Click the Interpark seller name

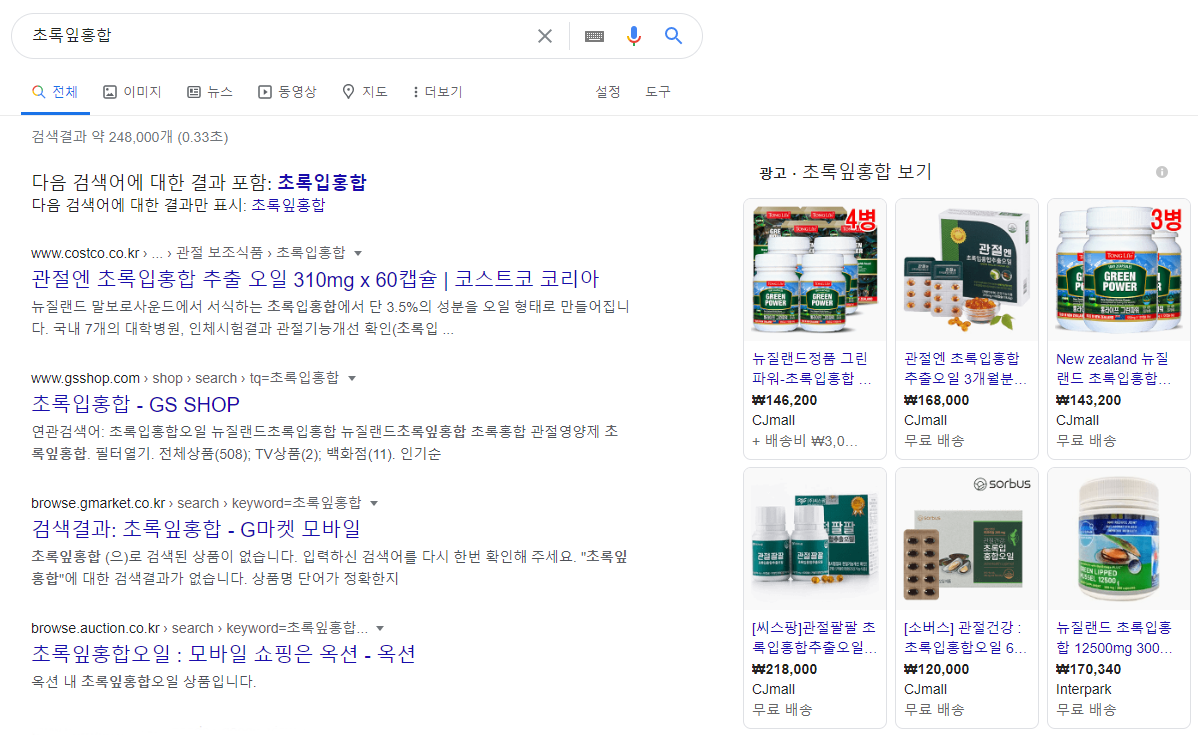[x=1083, y=690]
